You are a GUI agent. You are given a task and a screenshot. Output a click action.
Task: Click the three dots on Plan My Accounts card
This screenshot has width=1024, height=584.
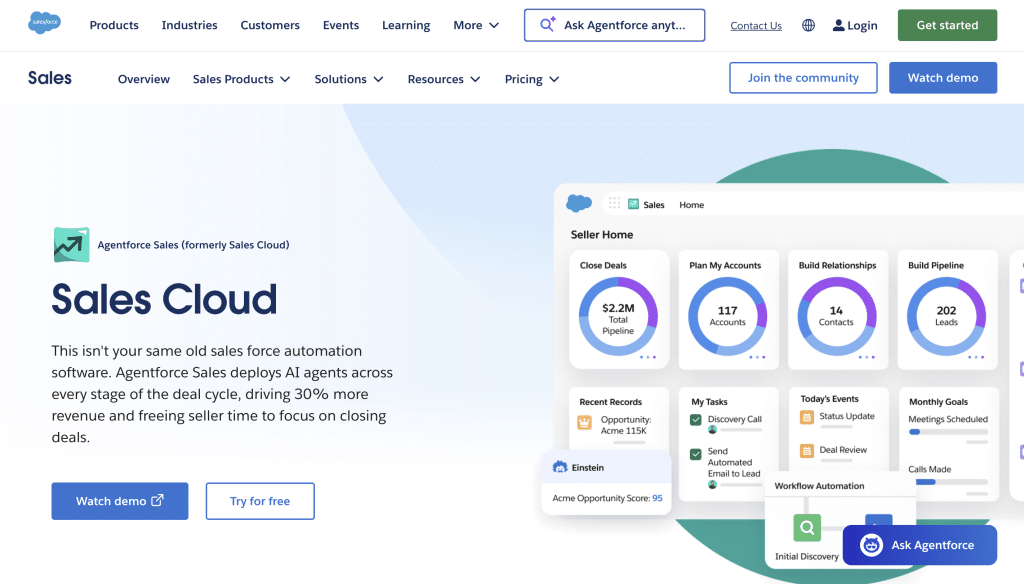click(757, 357)
